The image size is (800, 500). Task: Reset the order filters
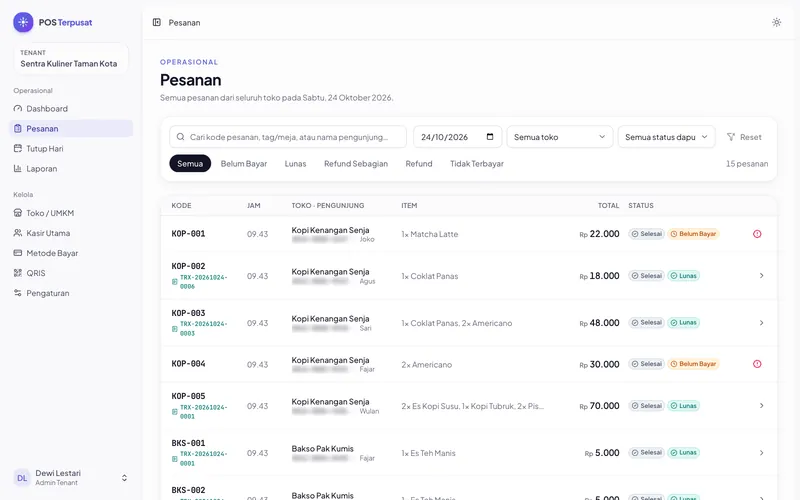click(744, 137)
